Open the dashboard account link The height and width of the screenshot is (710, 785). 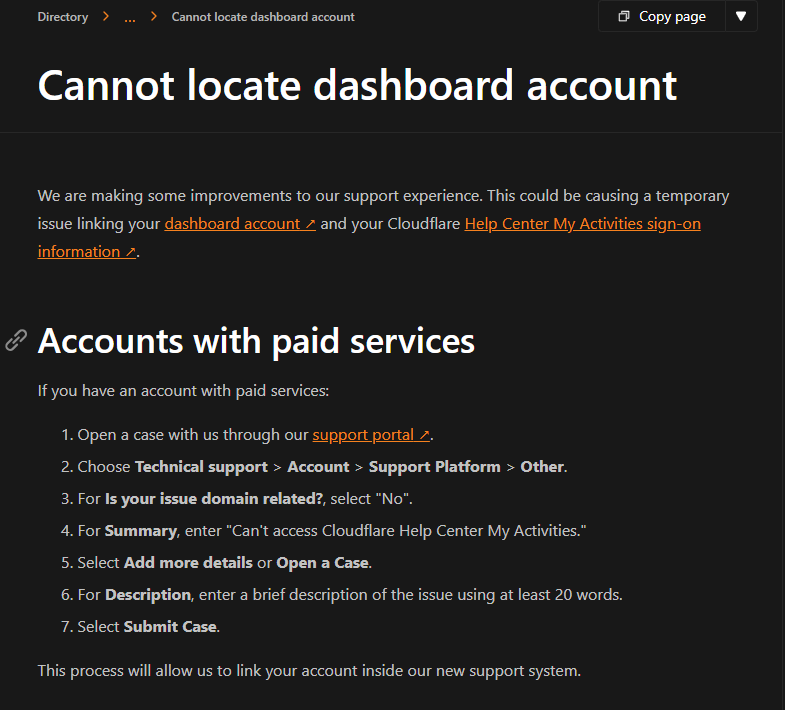240,224
